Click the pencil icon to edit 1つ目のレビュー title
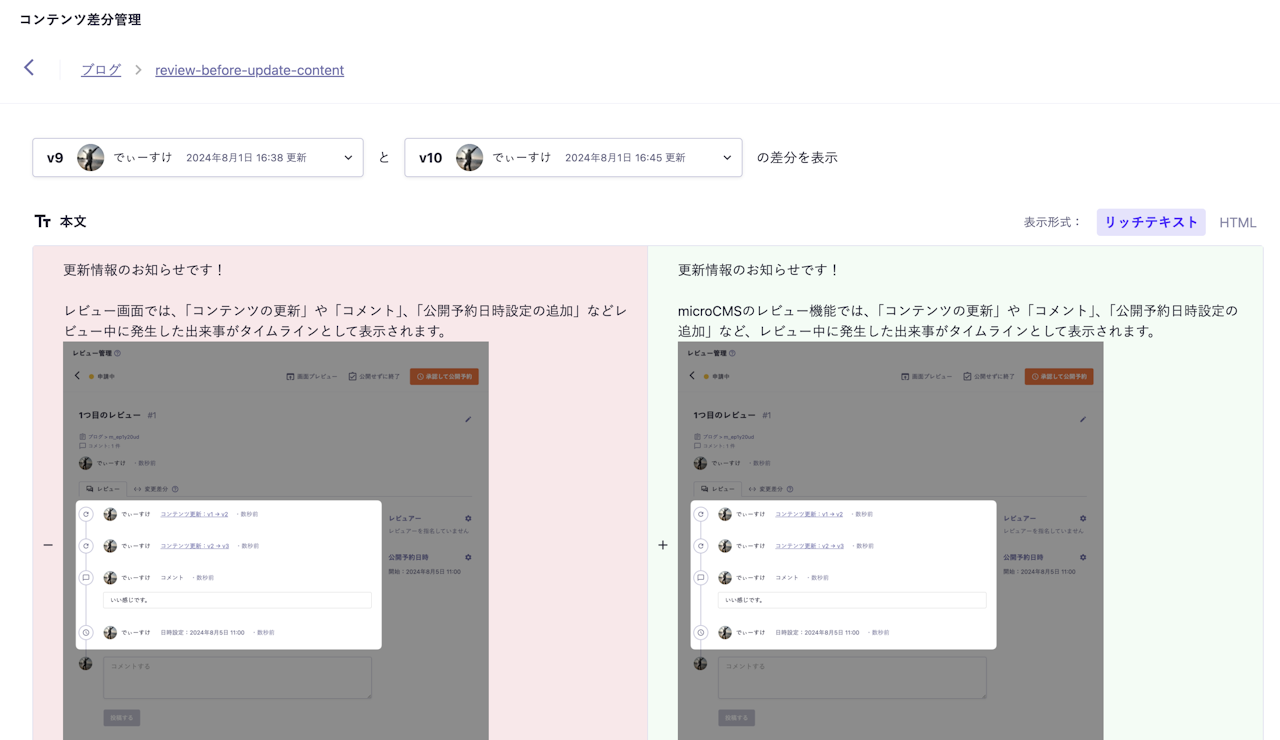1280x740 pixels. pyautogui.click(x=467, y=419)
